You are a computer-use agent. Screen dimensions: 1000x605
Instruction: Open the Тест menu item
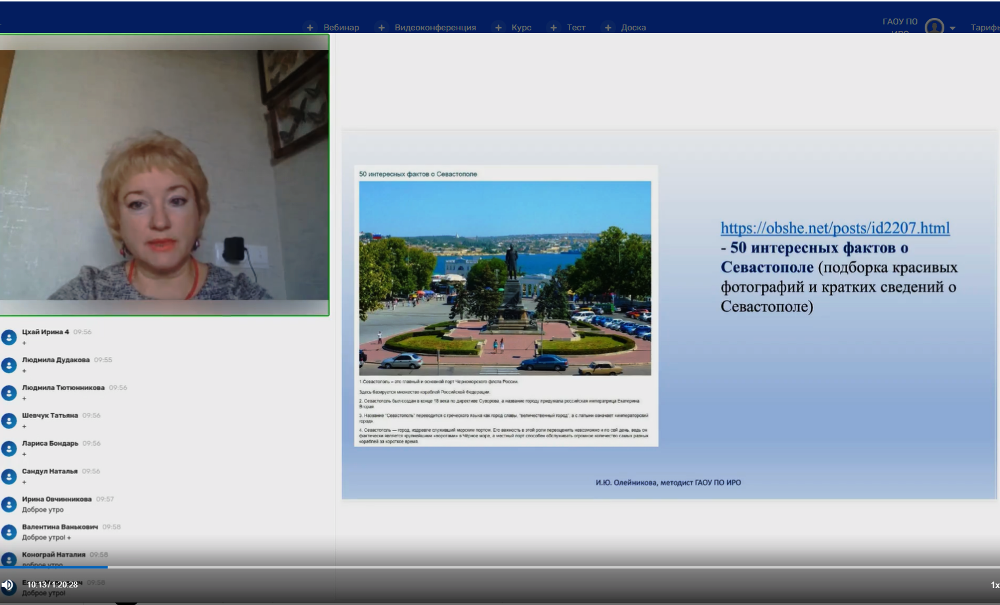[x=576, y=27]
